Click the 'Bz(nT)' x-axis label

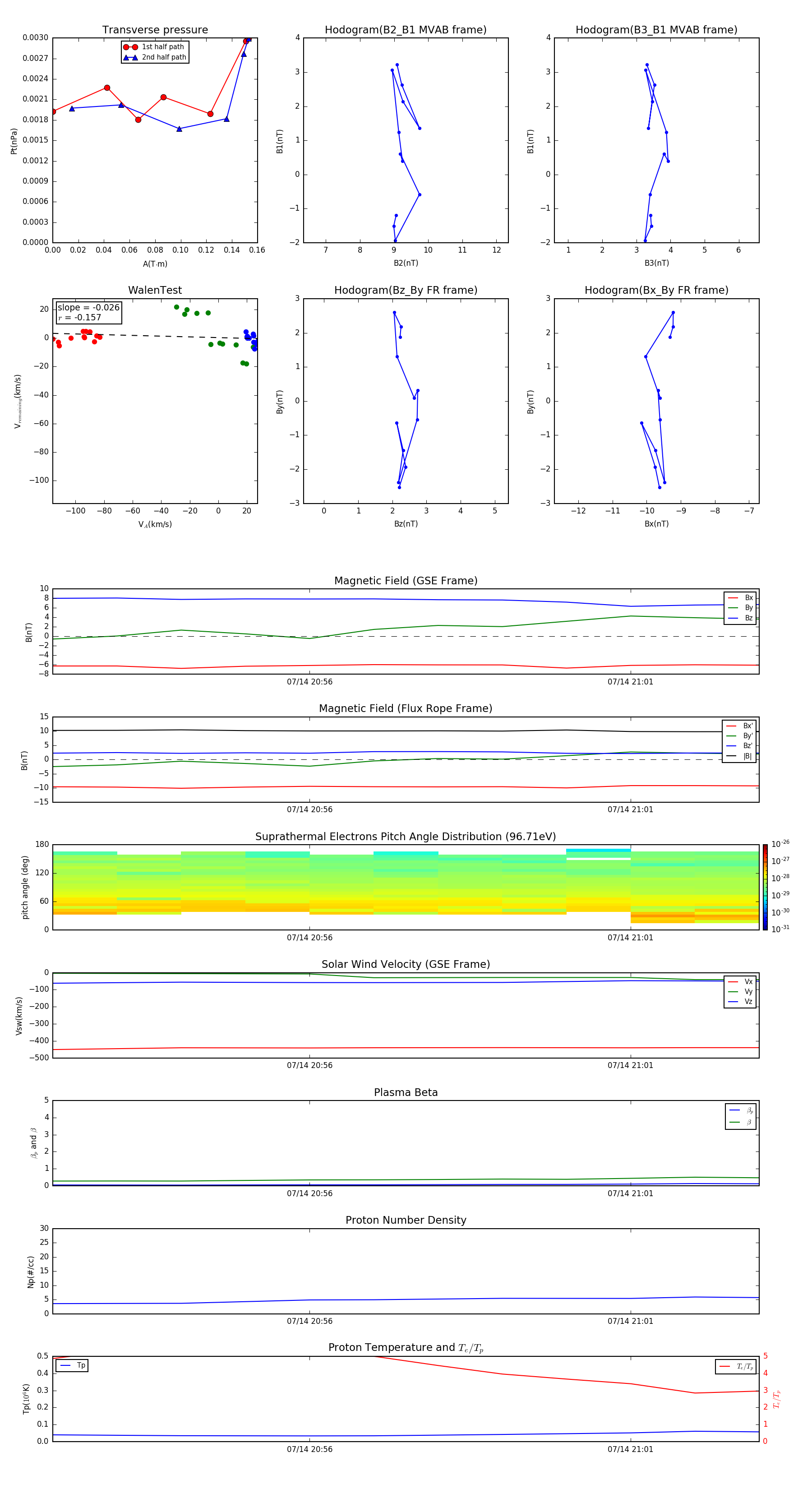[406, 524]
